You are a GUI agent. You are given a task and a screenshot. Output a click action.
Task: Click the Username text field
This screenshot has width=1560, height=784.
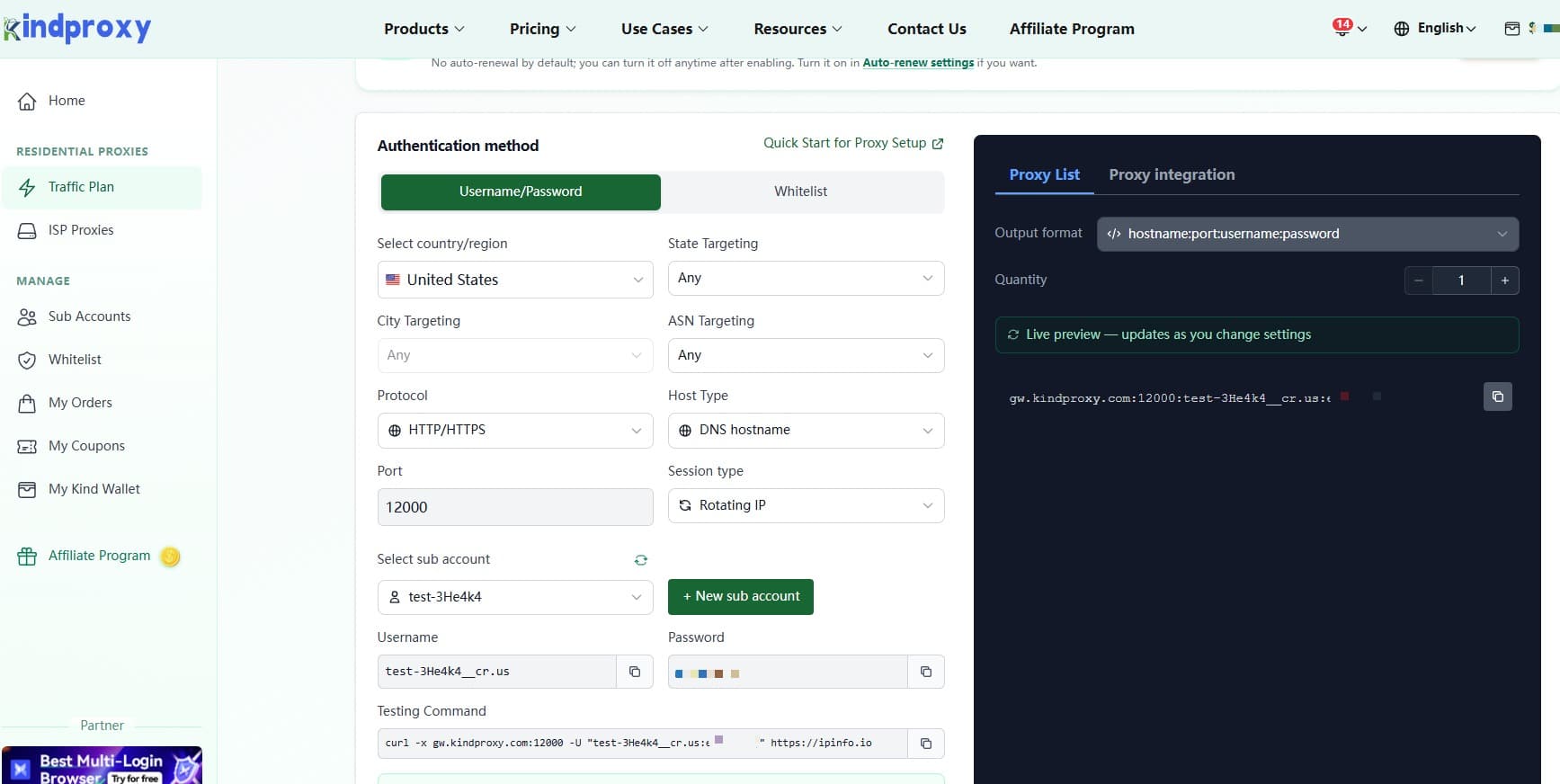497,672
